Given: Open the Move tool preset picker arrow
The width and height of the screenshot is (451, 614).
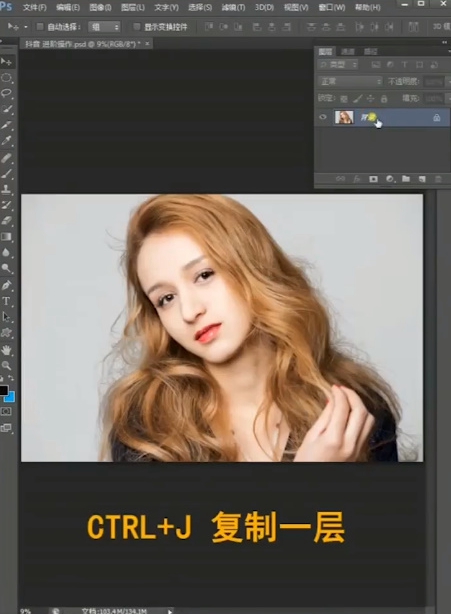Looking at the screenshot, I should click(26, 27).
